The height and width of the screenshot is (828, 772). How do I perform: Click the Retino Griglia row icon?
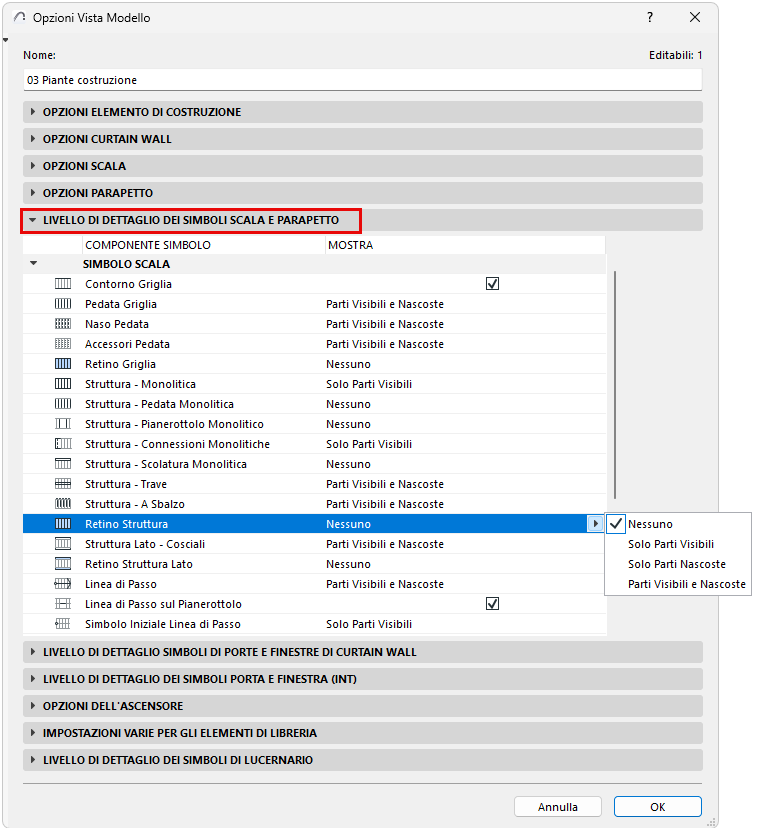63,364
